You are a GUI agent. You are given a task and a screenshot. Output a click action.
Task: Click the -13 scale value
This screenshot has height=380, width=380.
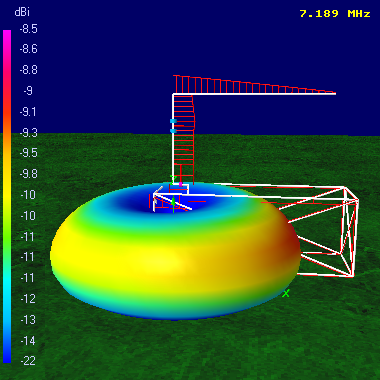pos(28,319)
